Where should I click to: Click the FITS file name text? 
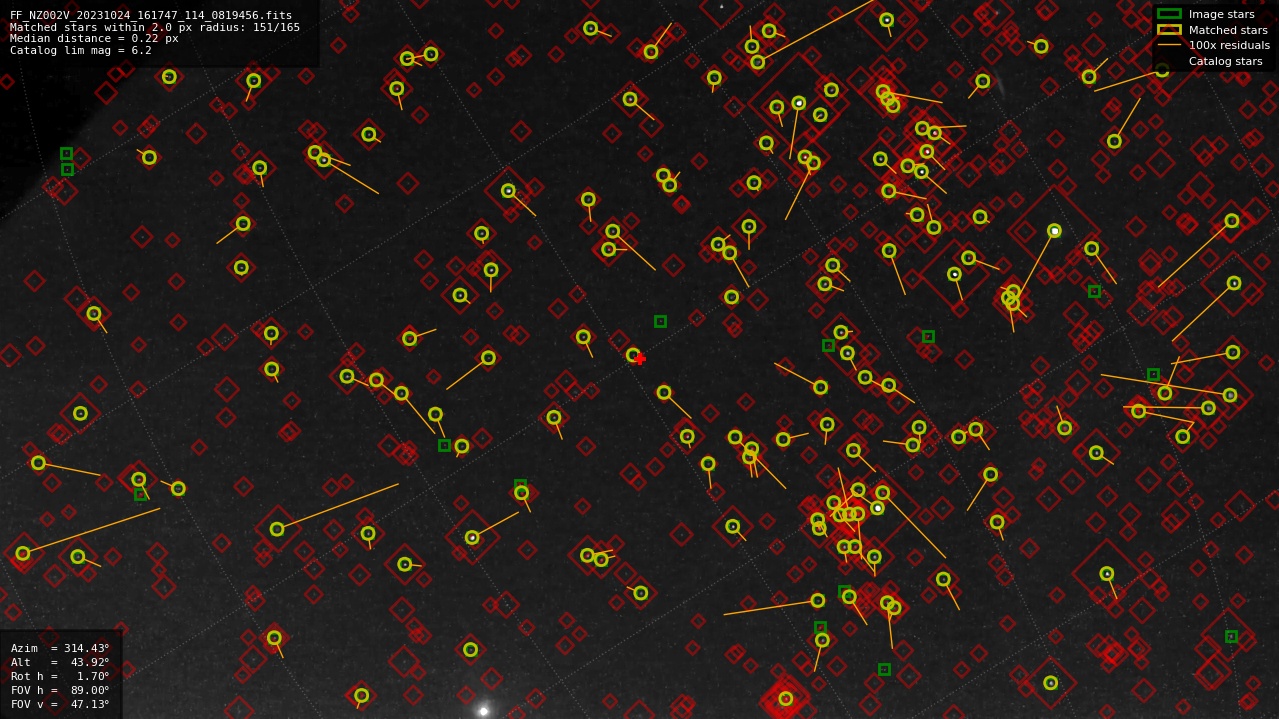(x=151, y=15)
